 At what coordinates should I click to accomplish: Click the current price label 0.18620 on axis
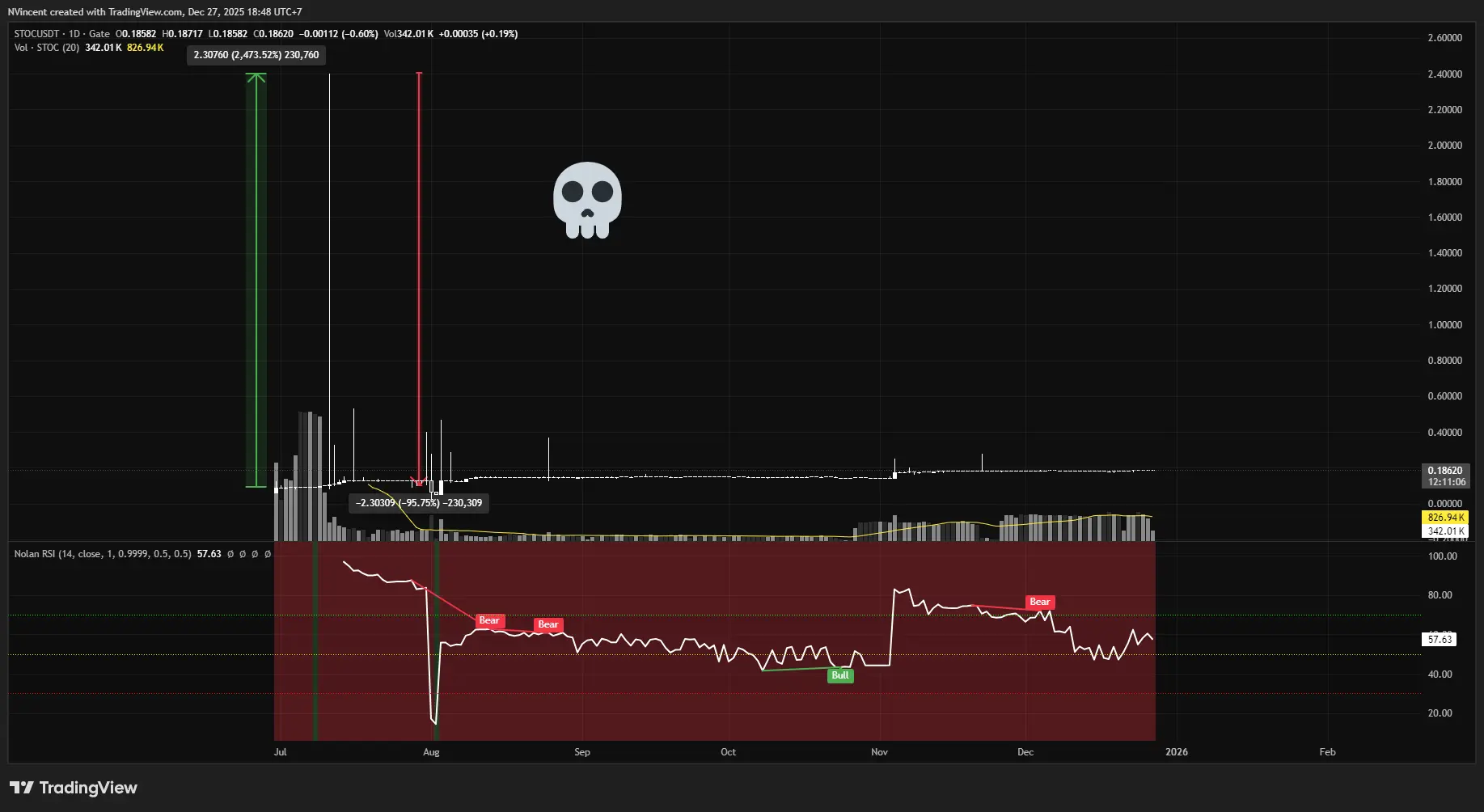click(1445, 471)
